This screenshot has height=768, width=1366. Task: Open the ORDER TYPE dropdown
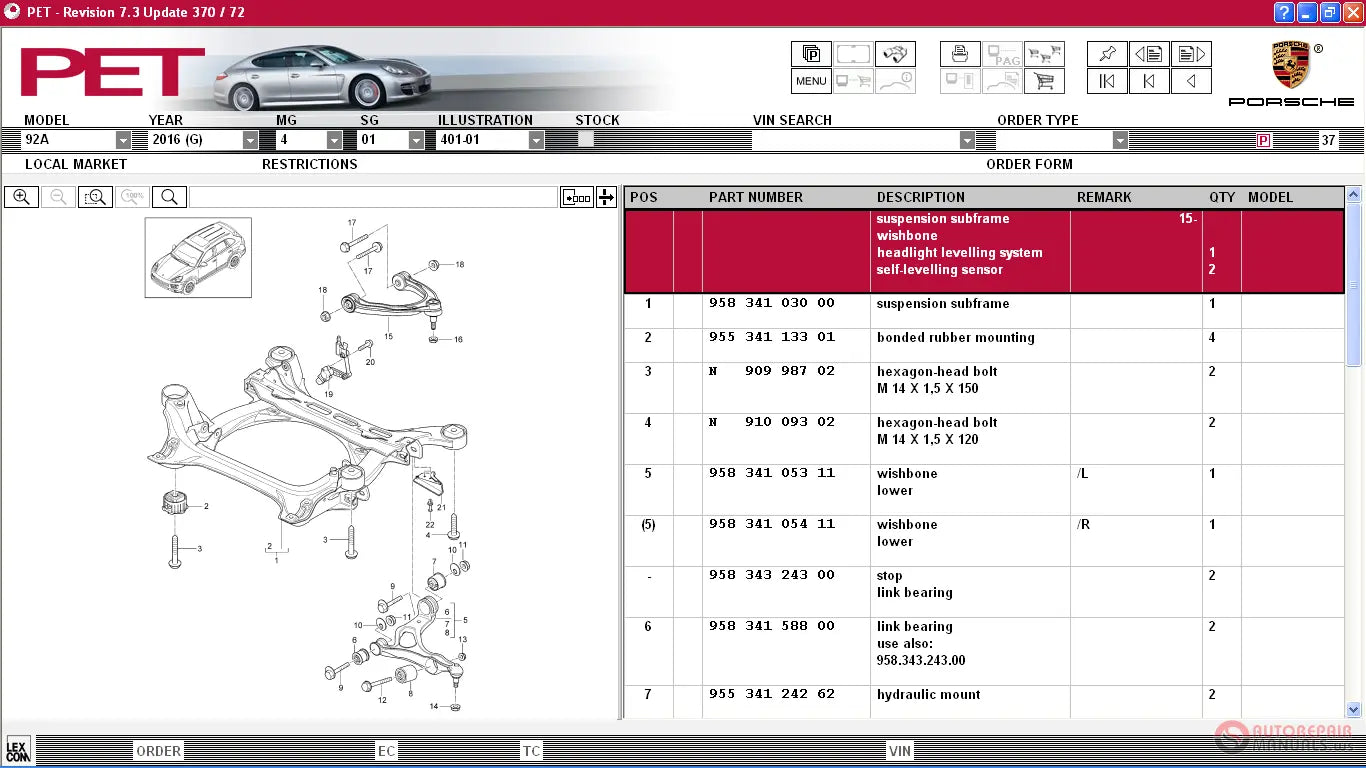(1120, 141)
